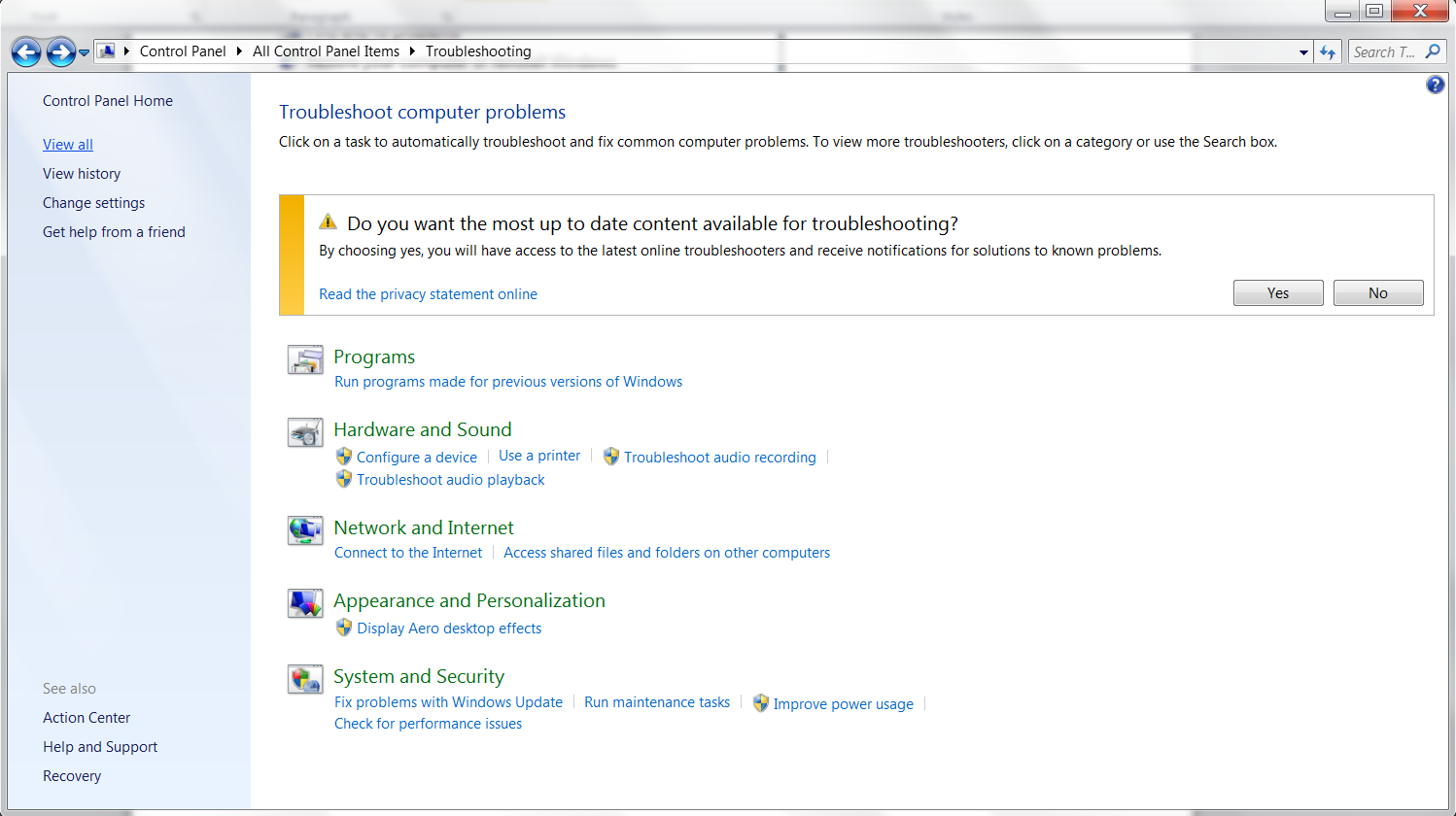Screen dimensions: 1456x816
Task: Open Action Center under See also
Action: (87, 718)
